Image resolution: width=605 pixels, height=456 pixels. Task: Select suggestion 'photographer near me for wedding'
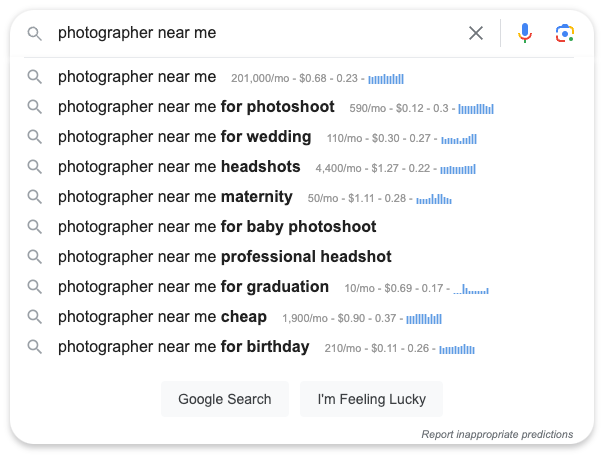pos(184,137)
